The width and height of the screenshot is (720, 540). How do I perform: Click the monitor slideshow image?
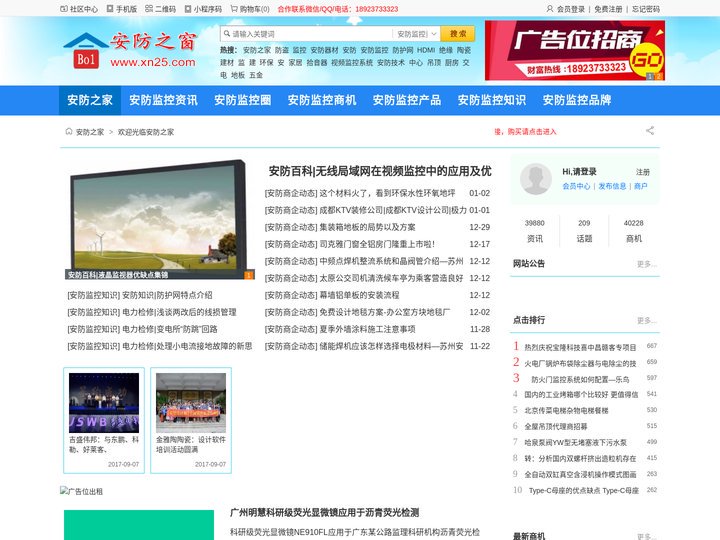(159, 219)
